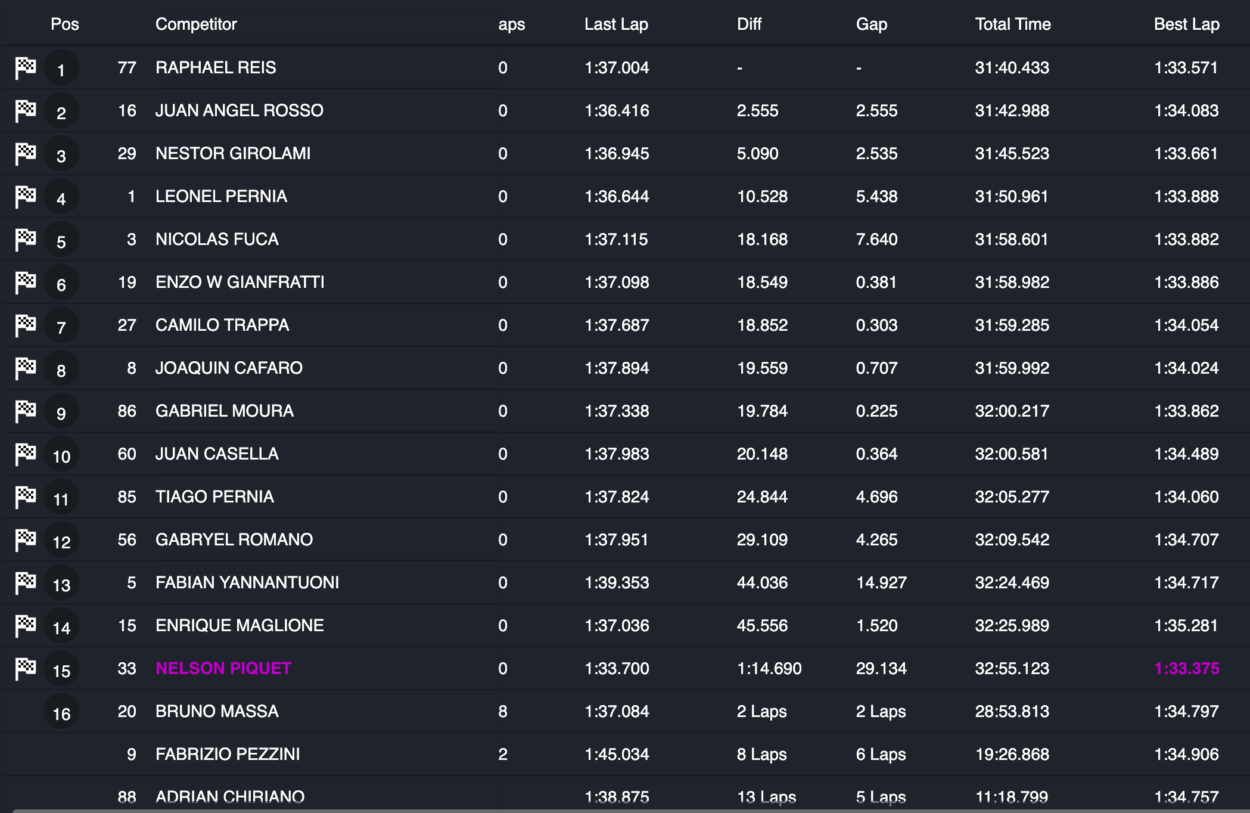This screenshot has height=813, width=1250.
Task: Click the horizontal scrollbar below the table
Action: pos(625,810)
